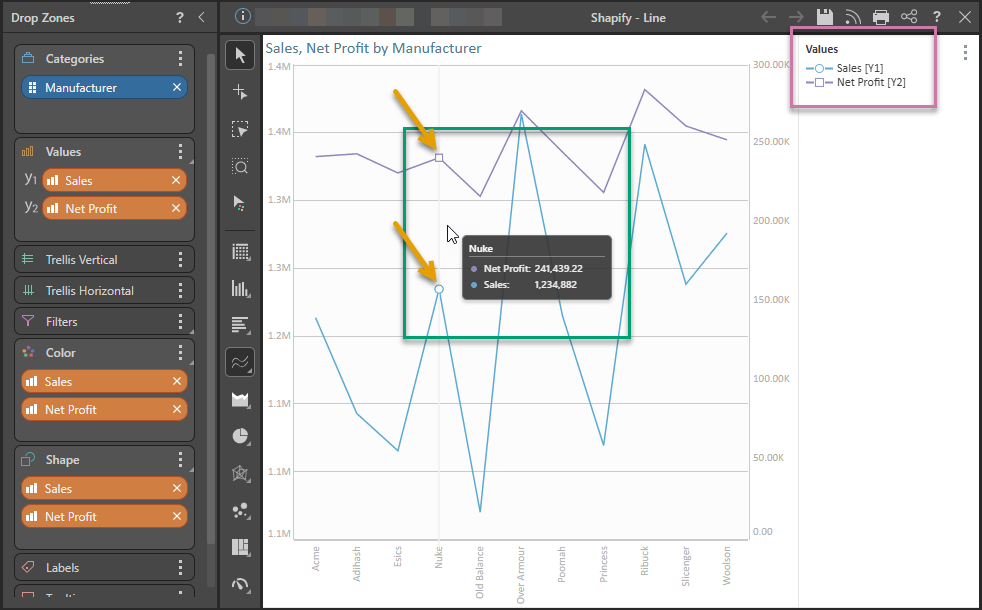The width and height of the screenshot is (982, 610).
Task: Click the Old Balance axis label
Action: [480, 572]
